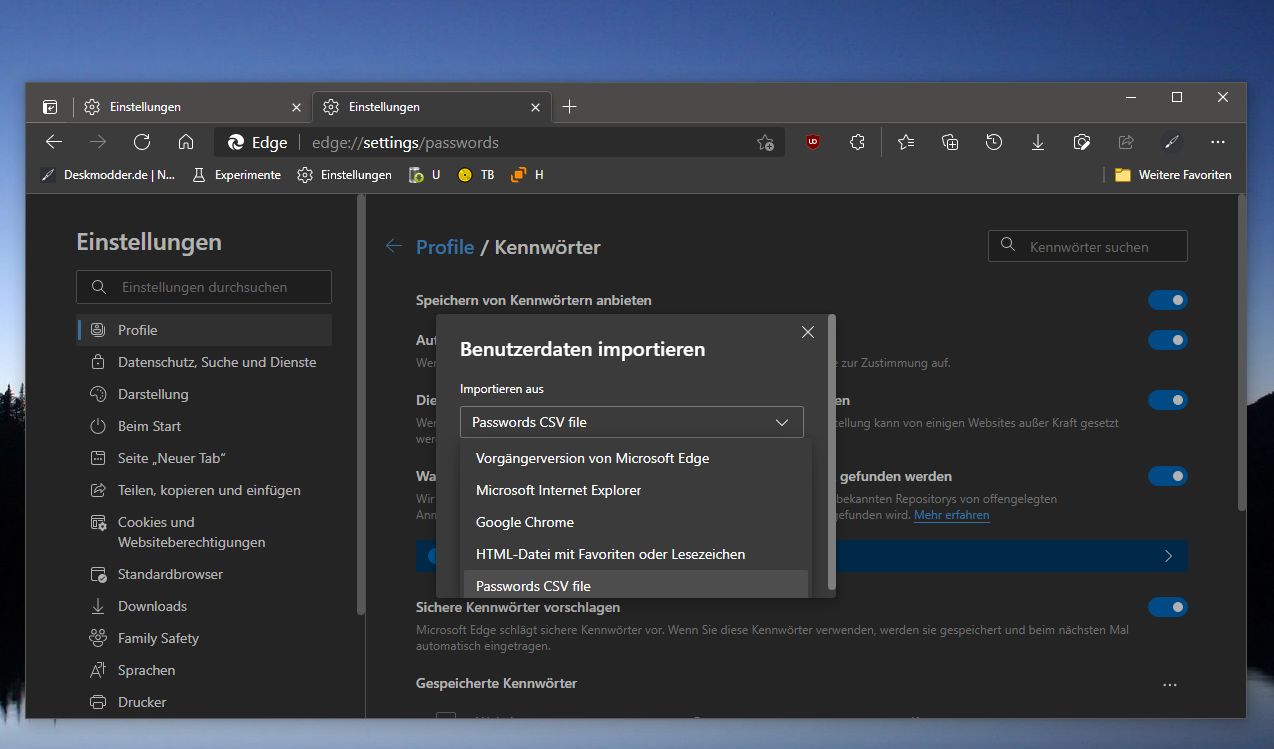Open Cookies und Websiteberechtigungen settings
The height and width of the screenshot is (749, 1274).
click(204, 532)
